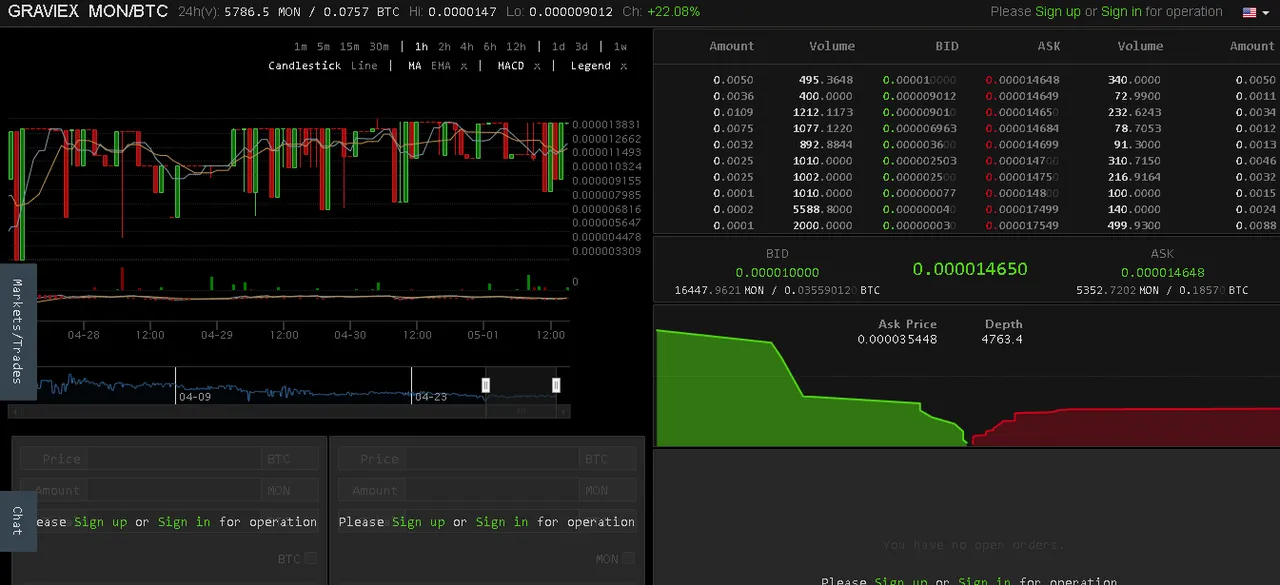Hide MACD with the x beside it
Image resolution: width=1280 pixels, height=585 pixels.
(x=537, y=66)
